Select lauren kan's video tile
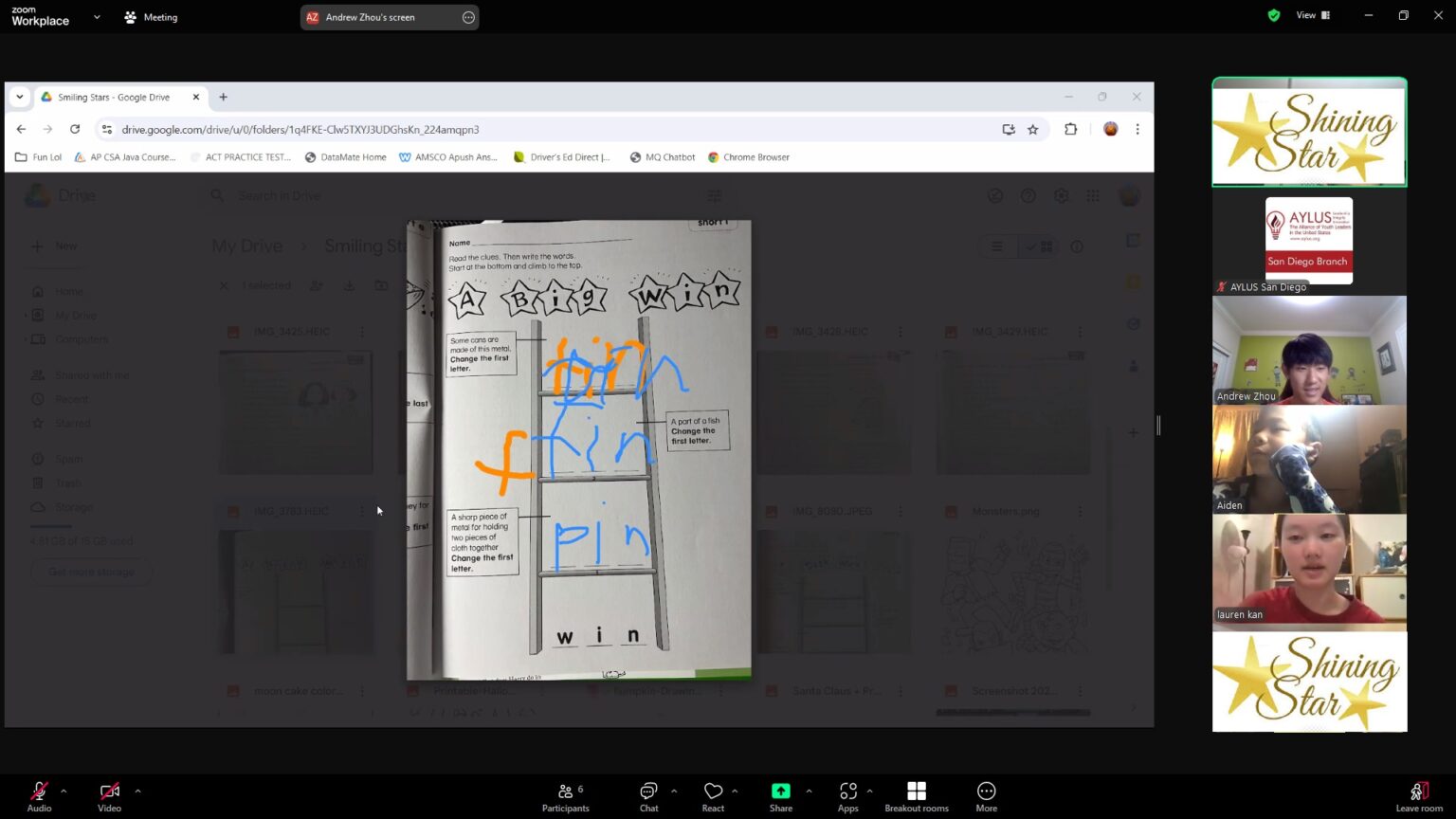The width and height of the screenshot is (1456, 819). click(x=1309, y=568)
